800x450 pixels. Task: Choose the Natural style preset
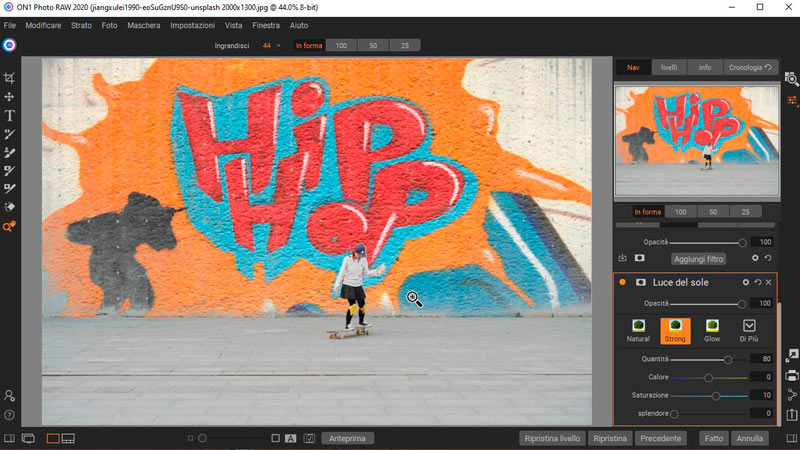[638, 331]
